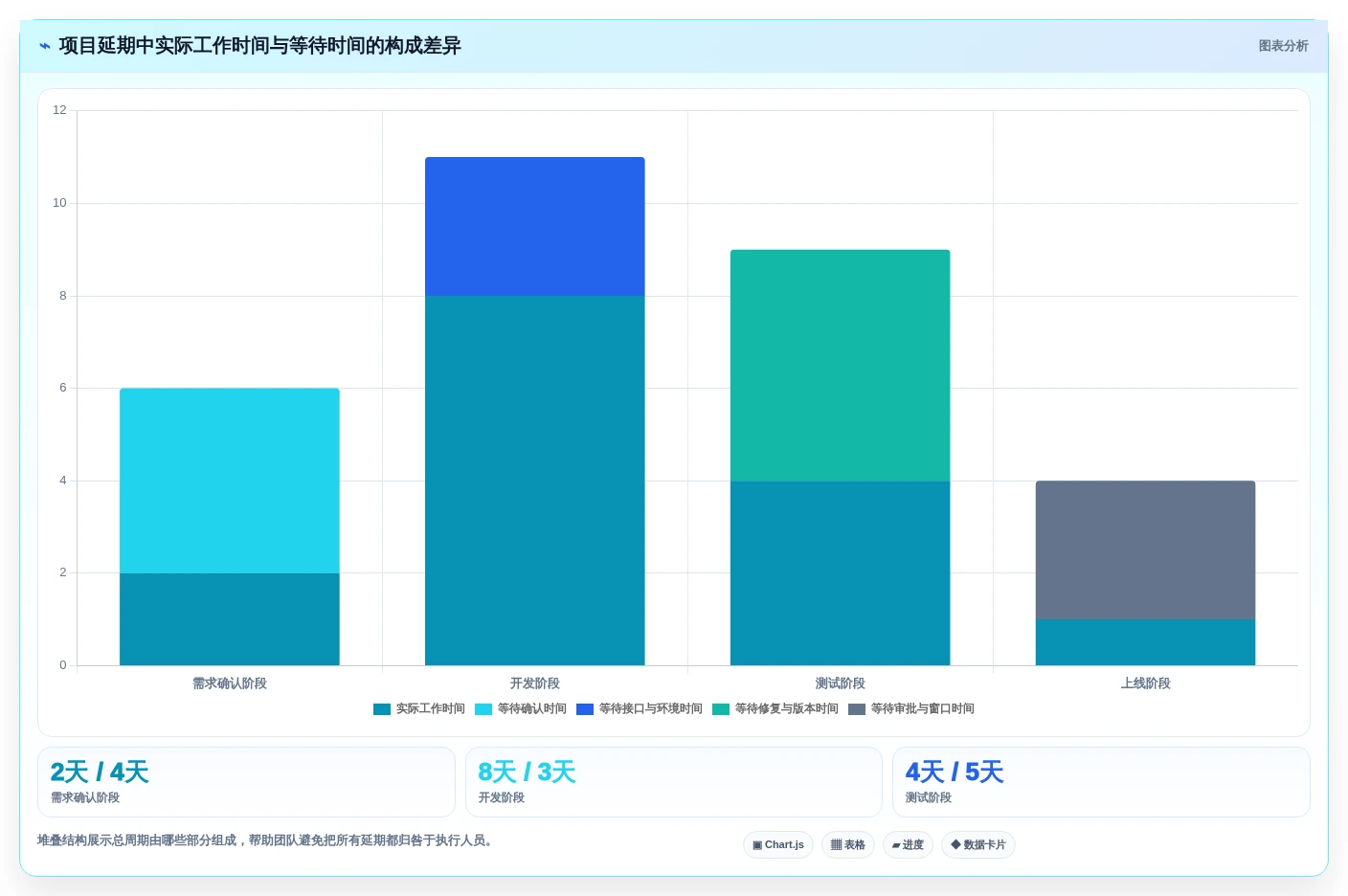Click the y-axis value 12

pyautogui.click(x=59, y=110)
